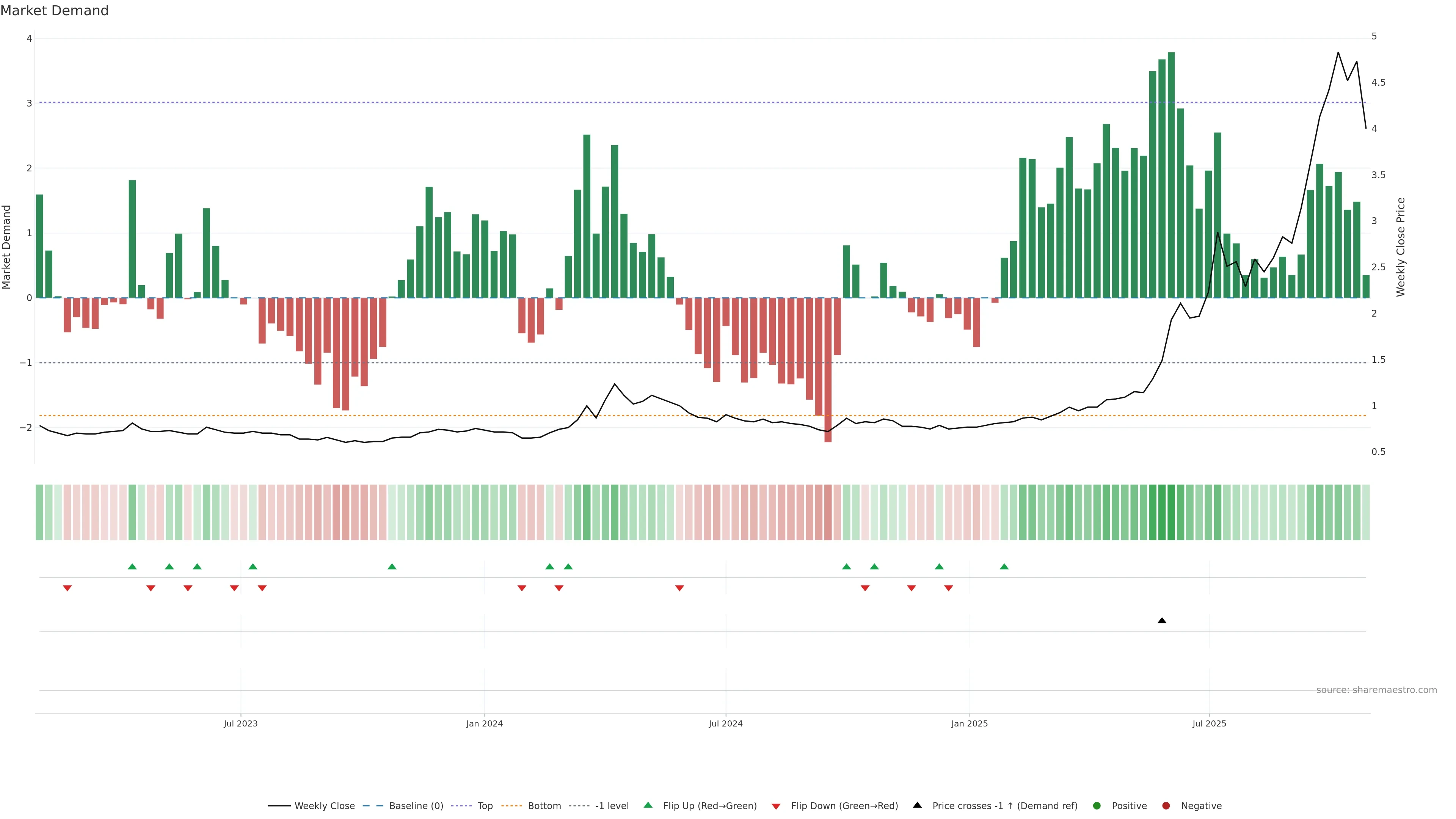Click the first red flip-down marker on the left
The image size is (1456, 819).
67,588
